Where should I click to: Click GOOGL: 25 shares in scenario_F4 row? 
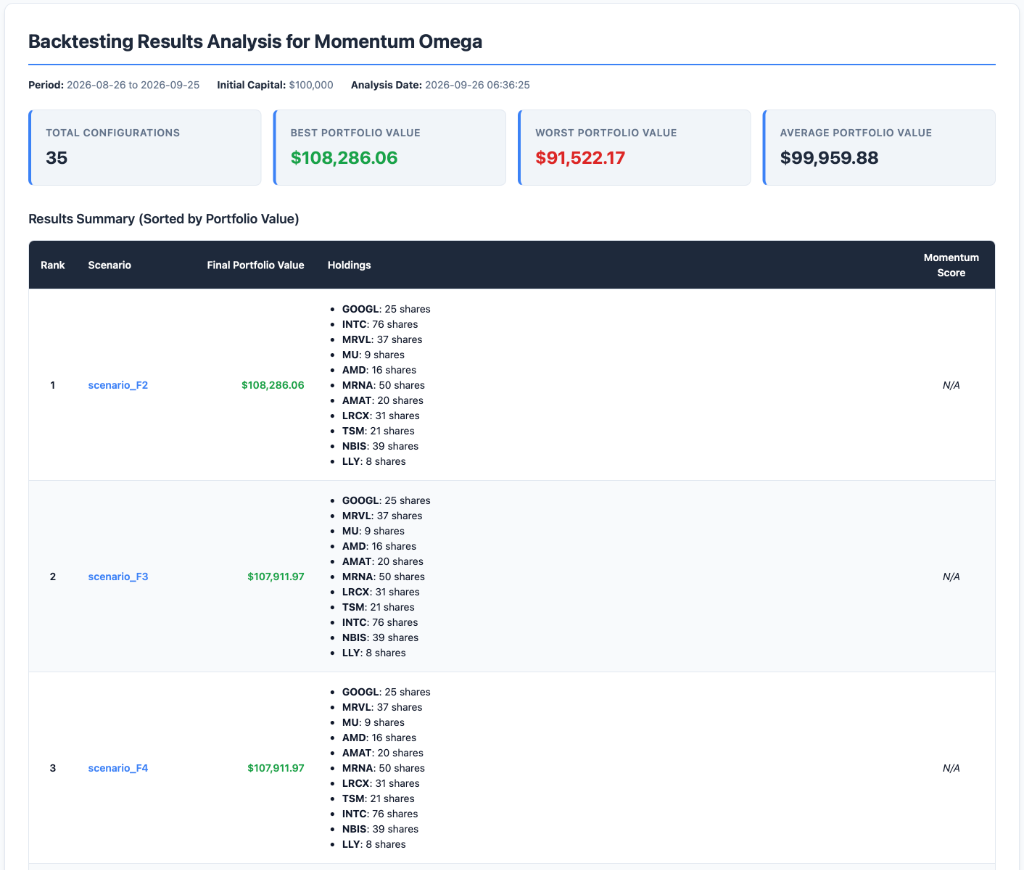[386, 692]
